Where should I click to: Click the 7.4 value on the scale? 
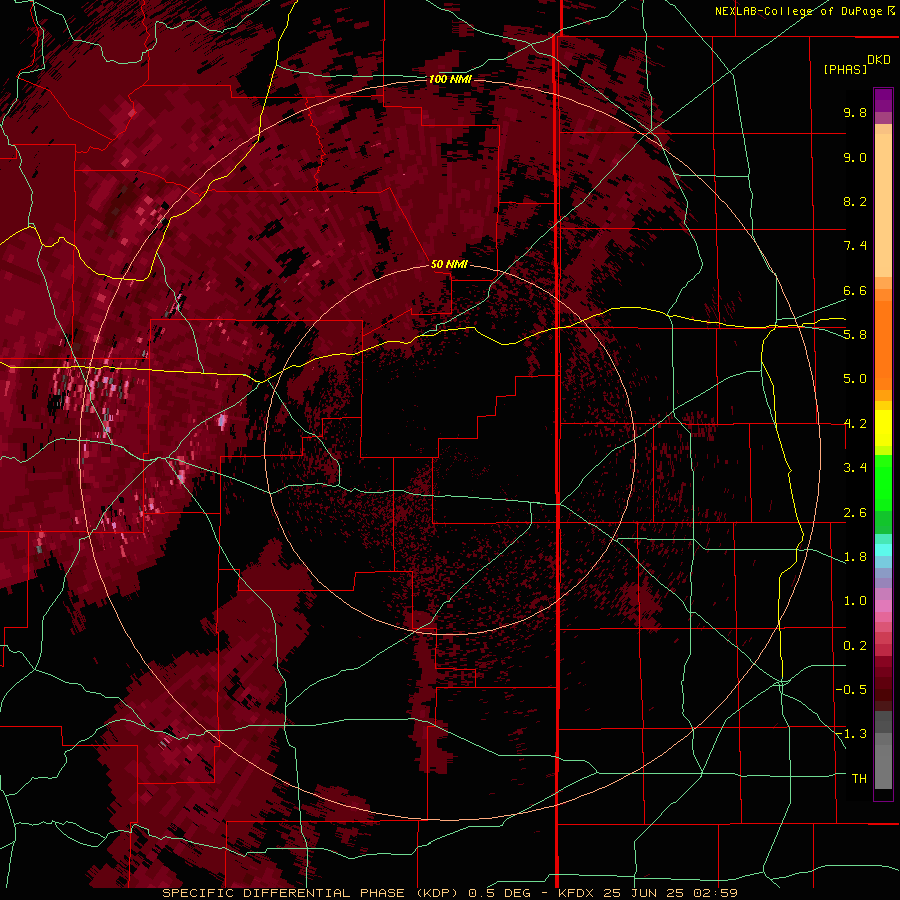(855, 246)
